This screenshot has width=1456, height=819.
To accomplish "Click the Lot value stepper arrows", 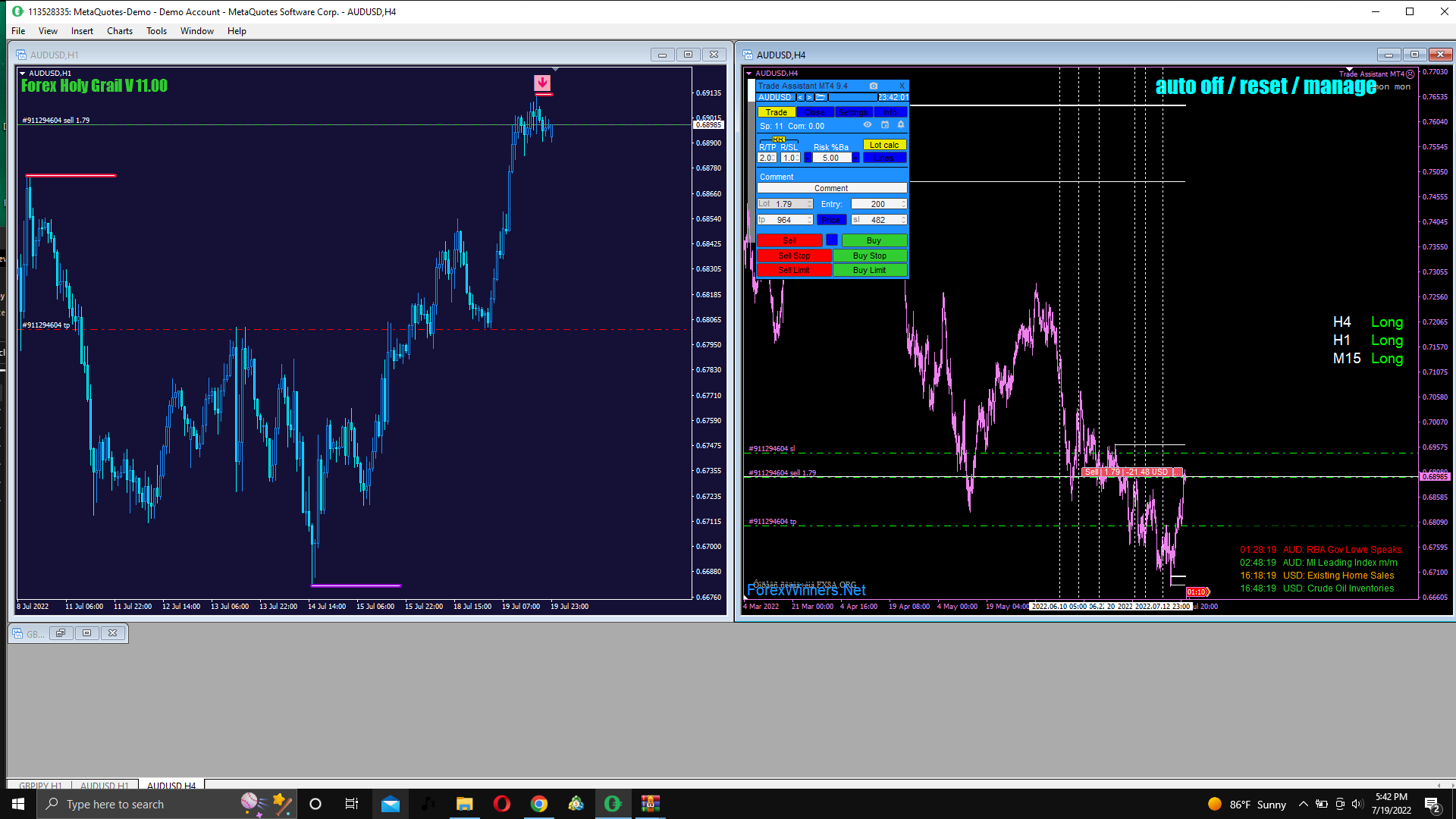I will pos(810,204).
